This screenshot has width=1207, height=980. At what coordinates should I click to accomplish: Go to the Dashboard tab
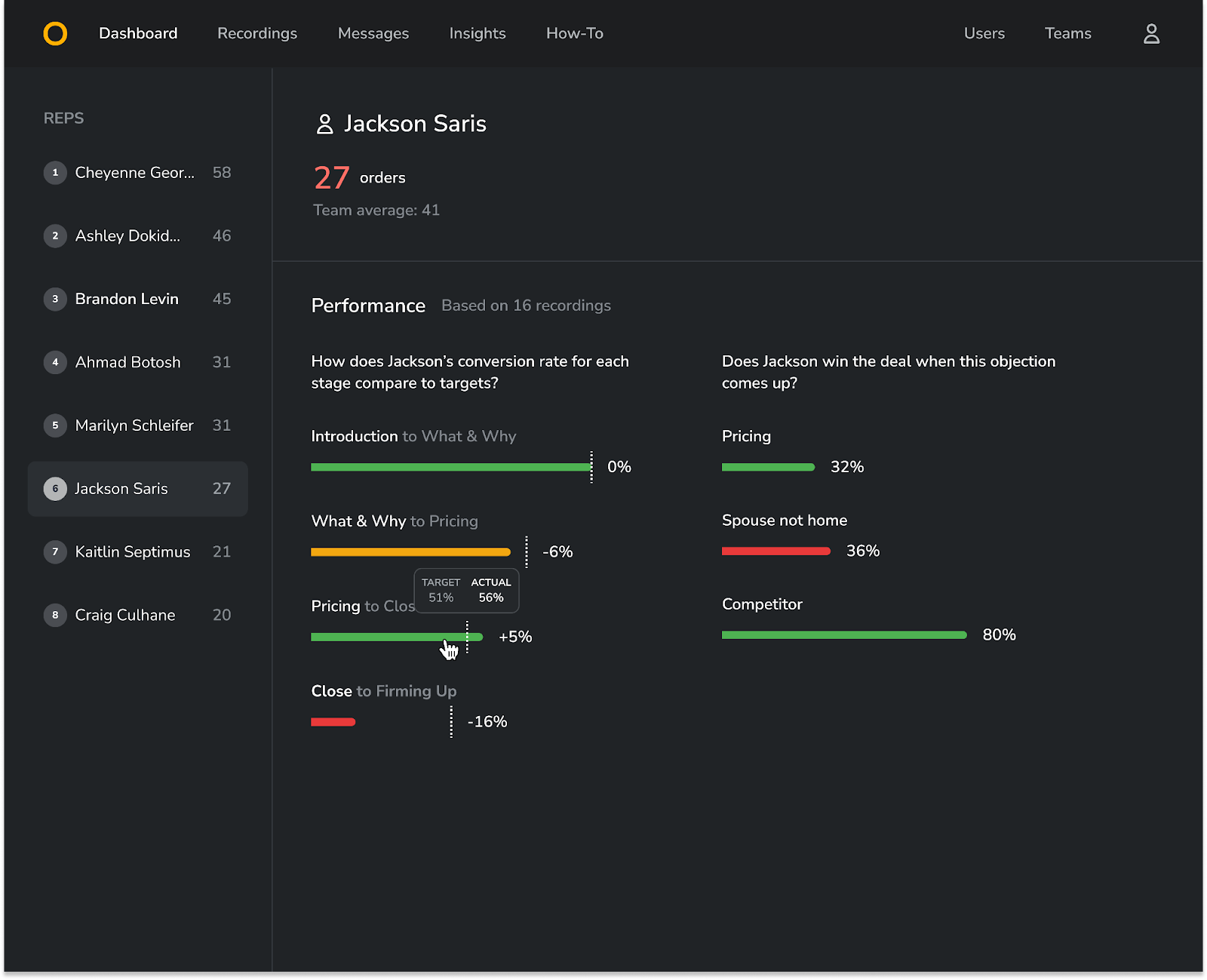tap(138, 33)
